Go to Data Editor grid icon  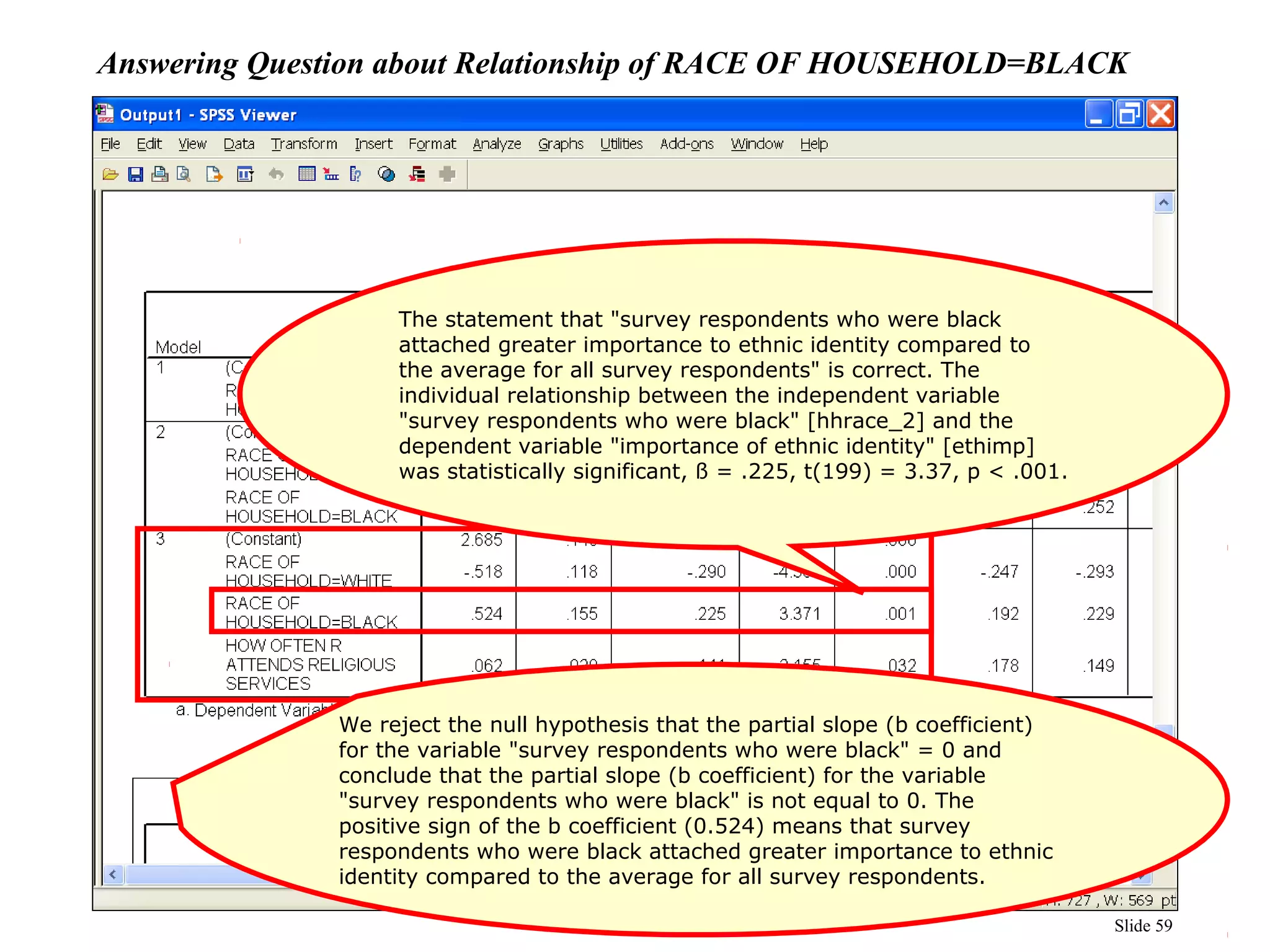click(306, 175)
